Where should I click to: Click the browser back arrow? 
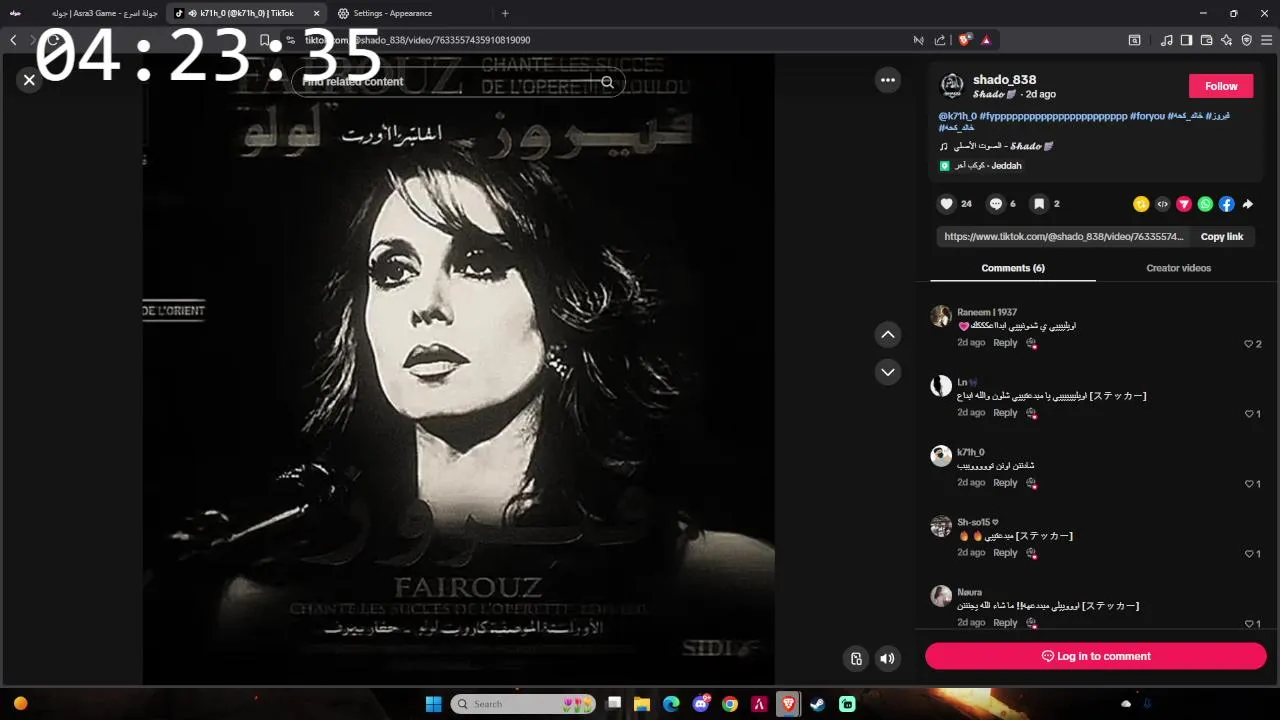click(13, 40)
